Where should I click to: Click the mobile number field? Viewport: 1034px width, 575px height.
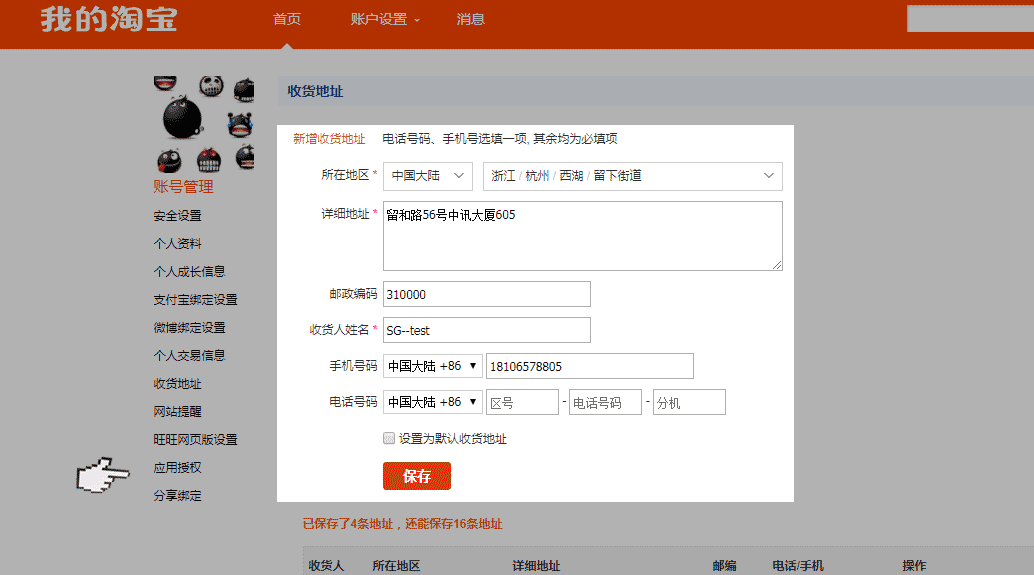click(590, 366)
